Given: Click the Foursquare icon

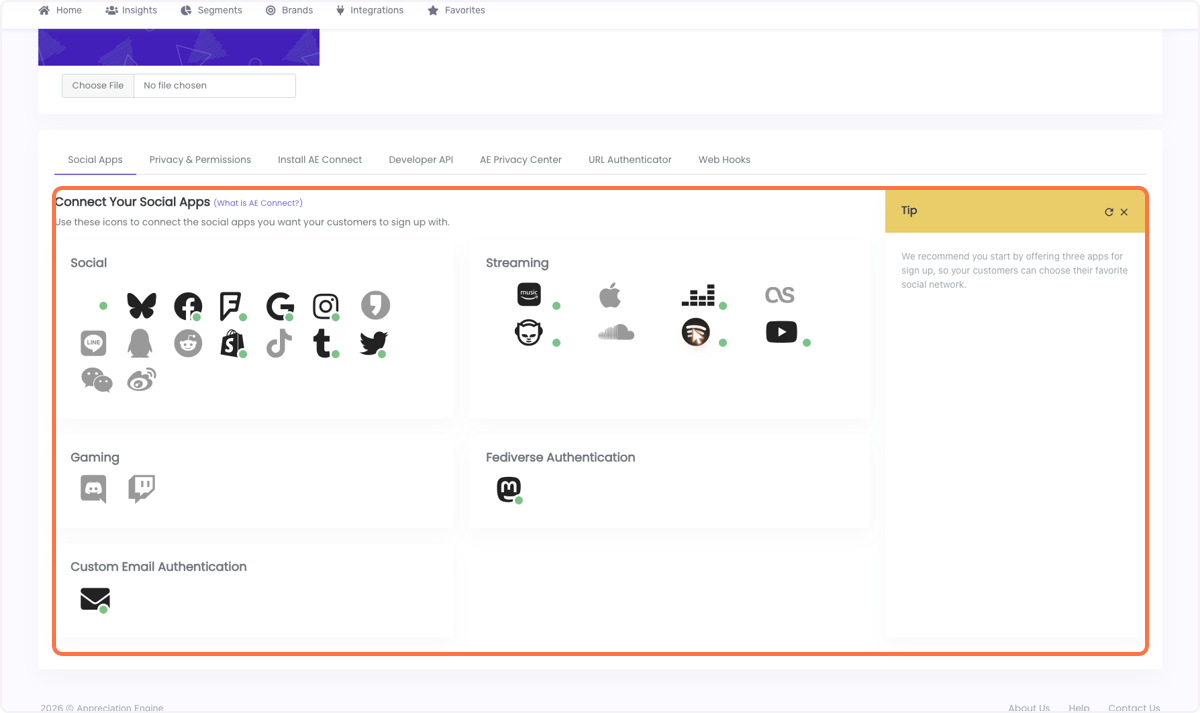Looking at the screenshot, I should (232, 306).
